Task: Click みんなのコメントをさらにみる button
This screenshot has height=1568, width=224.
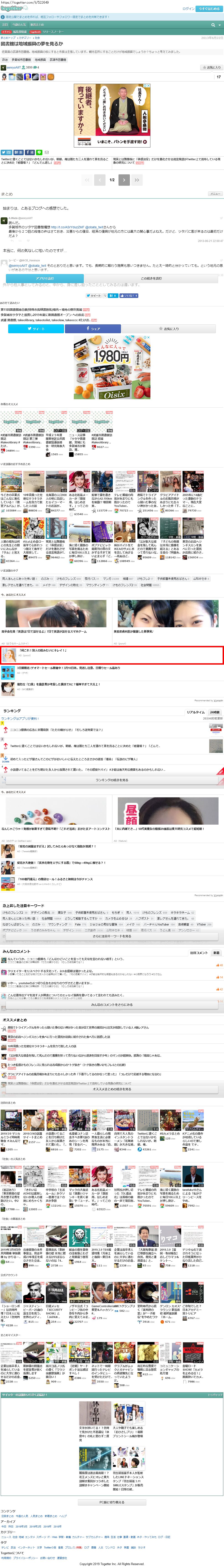Action: tap(112, 1005)
